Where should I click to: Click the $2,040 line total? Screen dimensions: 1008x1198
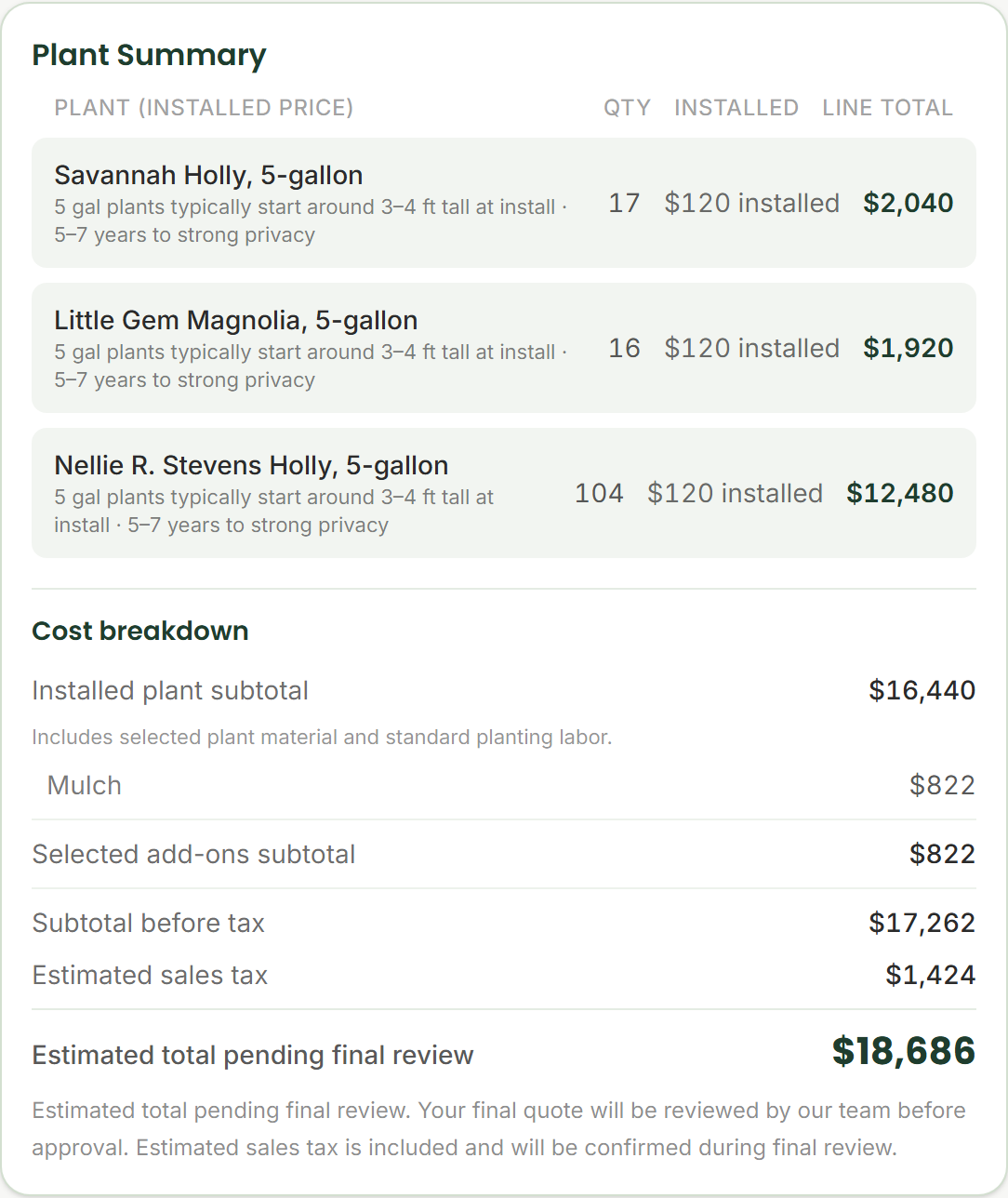pos(909,203)
